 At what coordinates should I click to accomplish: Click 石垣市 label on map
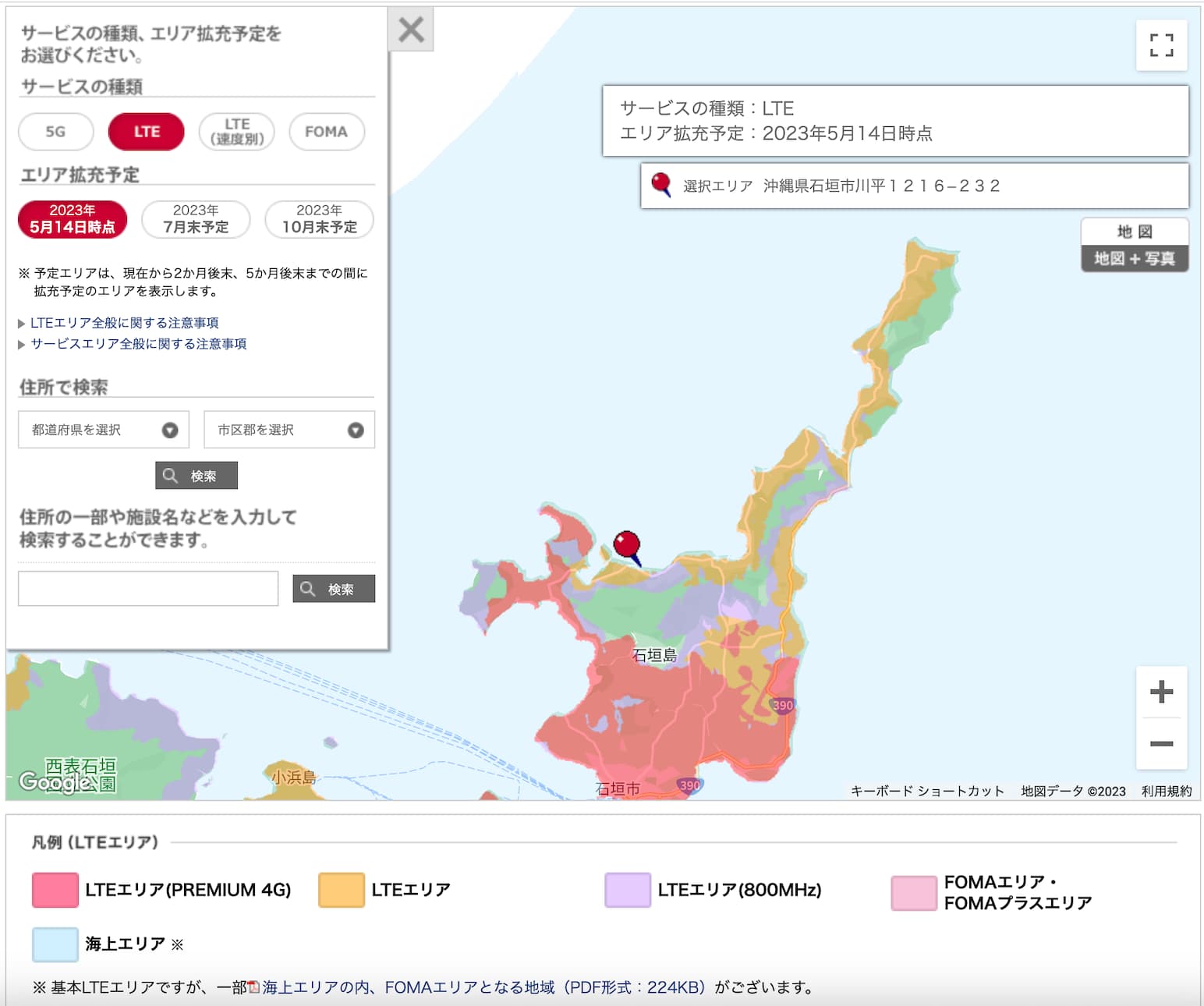[x=618, y=788]
